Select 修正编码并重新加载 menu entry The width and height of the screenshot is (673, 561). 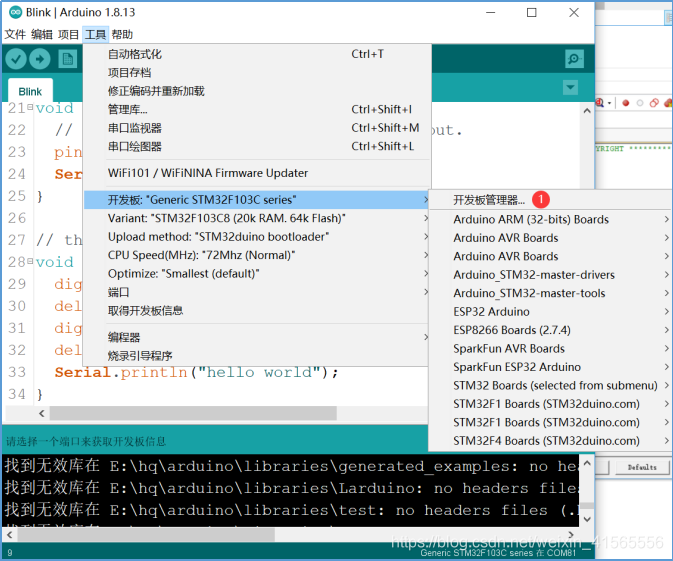[x=257, y=91]
